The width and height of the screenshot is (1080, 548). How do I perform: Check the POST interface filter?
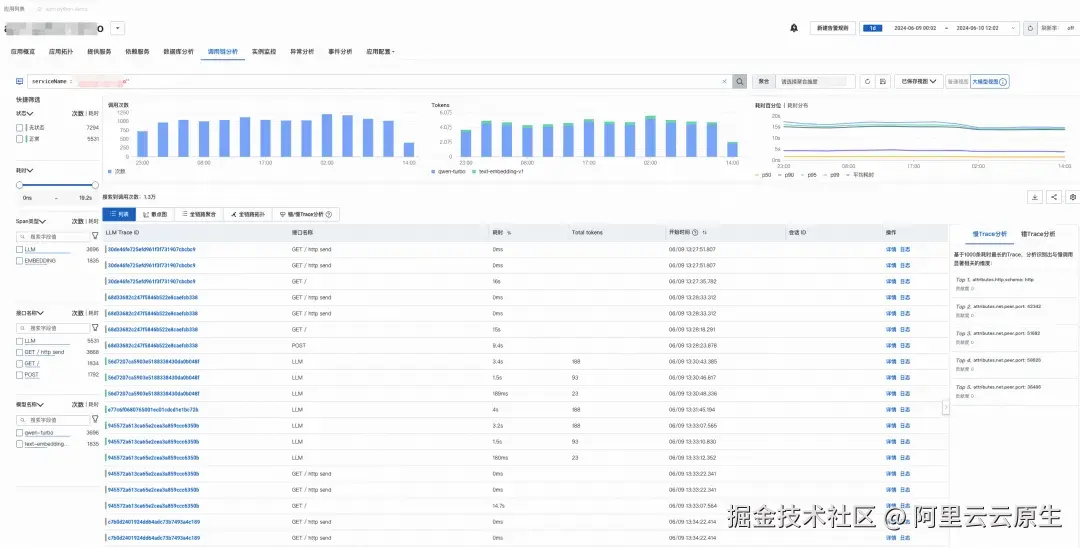[x=19, y=375]
